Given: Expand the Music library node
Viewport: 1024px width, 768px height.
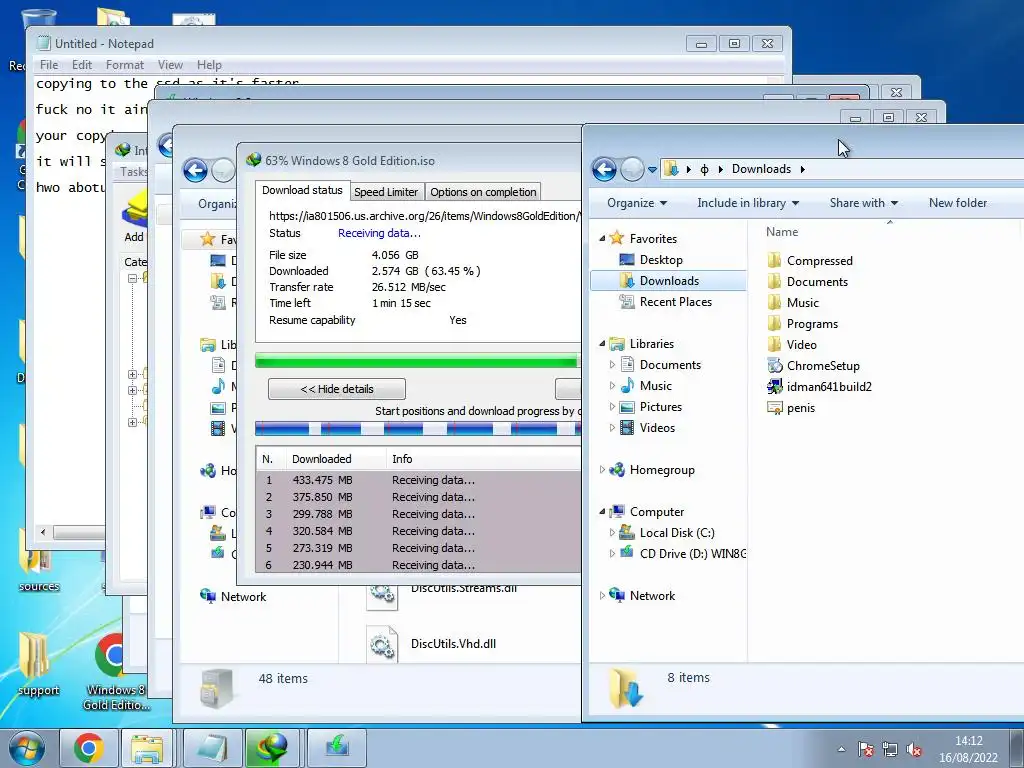Looking at the screenshot, I should point(612,386).
